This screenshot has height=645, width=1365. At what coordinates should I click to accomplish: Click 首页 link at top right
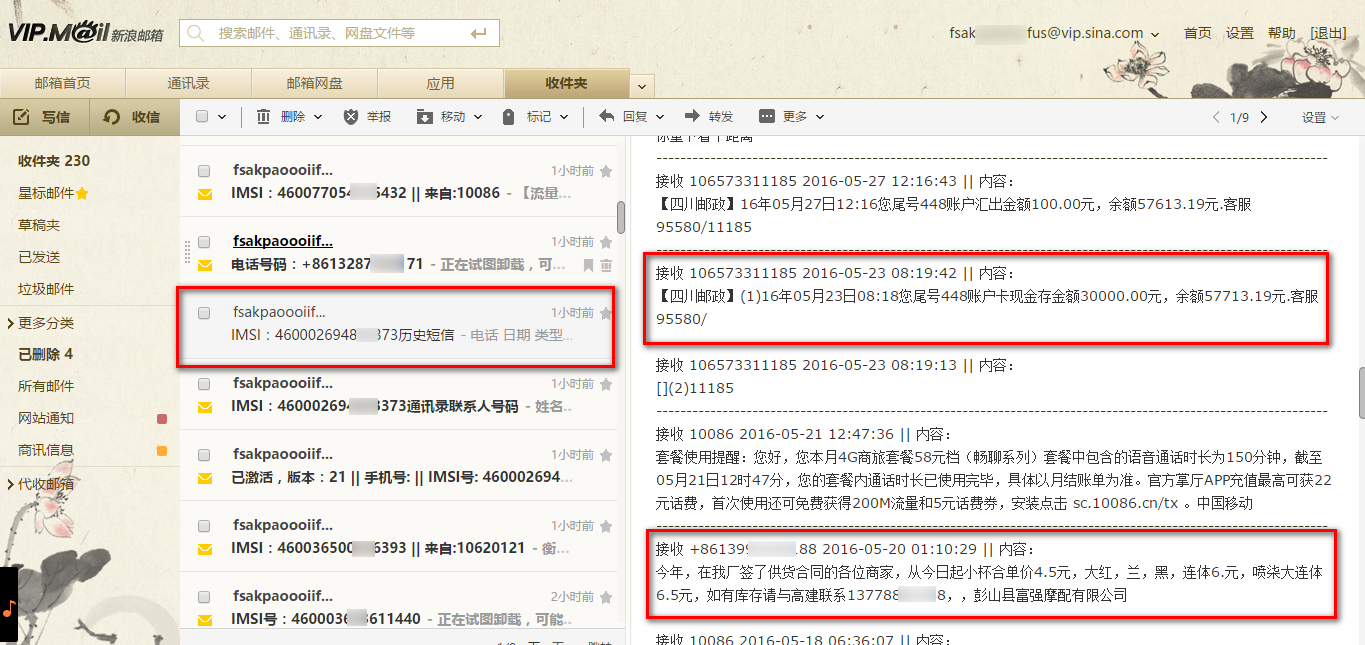[x=1198, y=33]
